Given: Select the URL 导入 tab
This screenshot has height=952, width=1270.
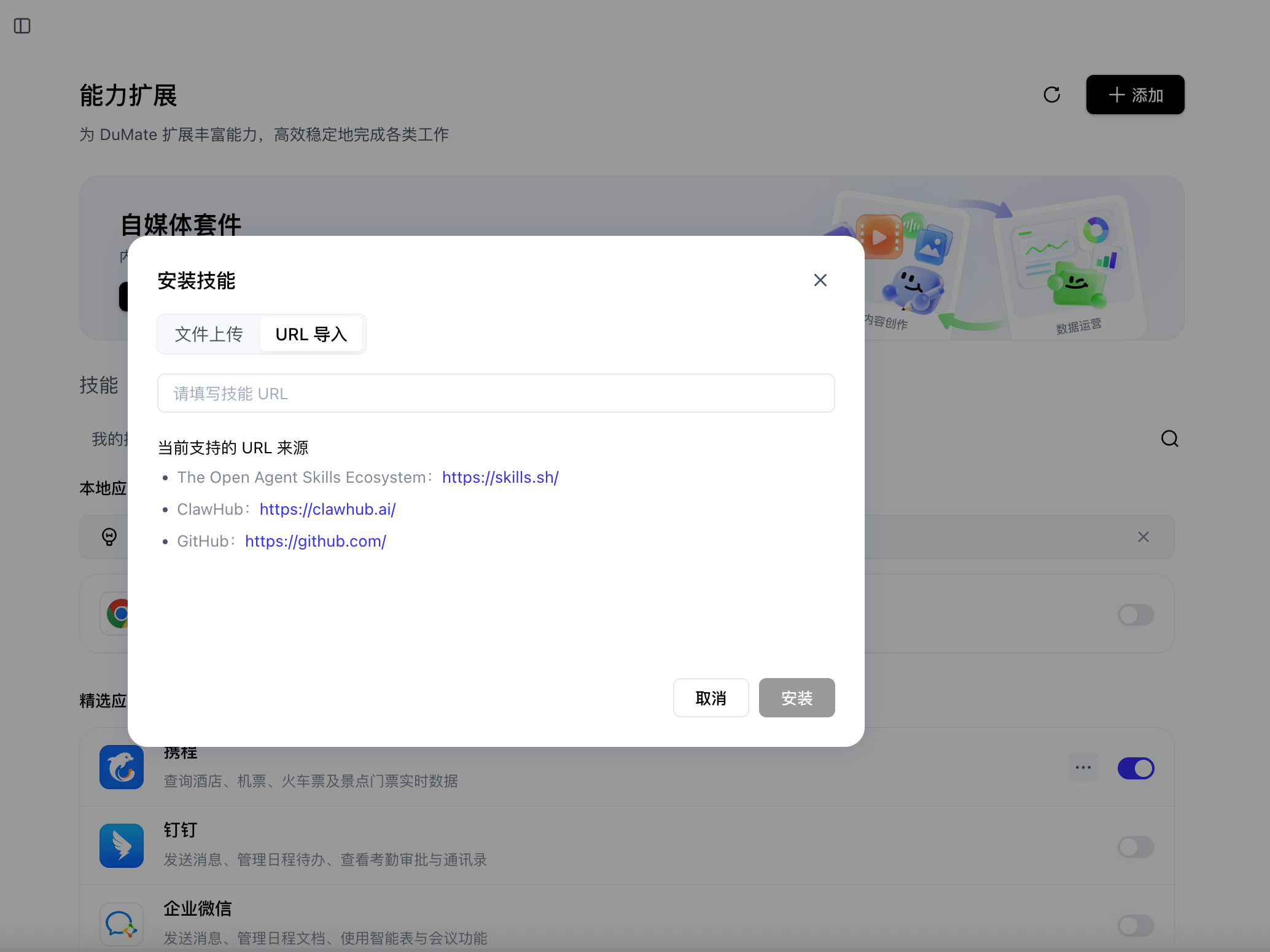Looking at the screenshot, I should (311, 334).
